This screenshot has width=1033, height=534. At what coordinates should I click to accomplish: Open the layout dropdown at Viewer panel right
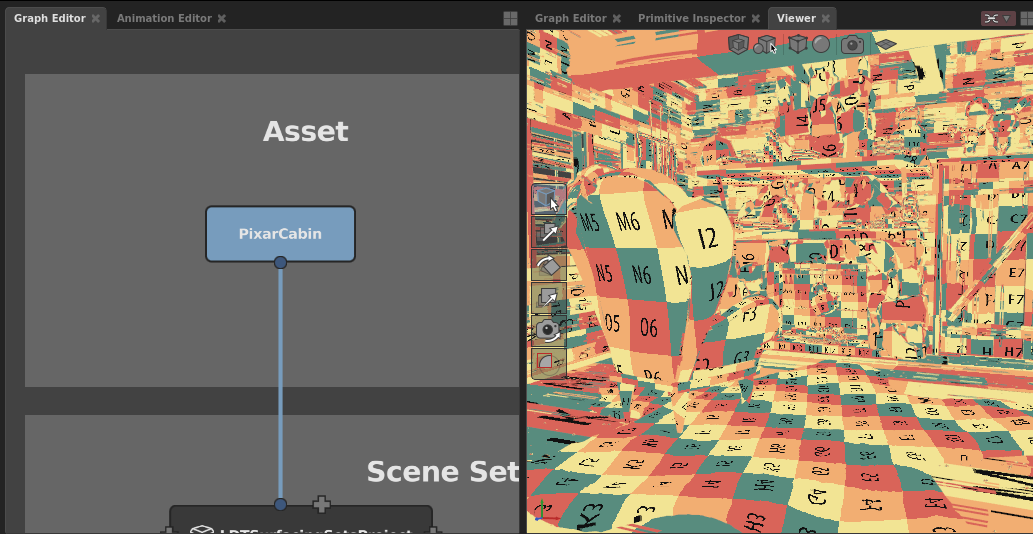[997, 18]
